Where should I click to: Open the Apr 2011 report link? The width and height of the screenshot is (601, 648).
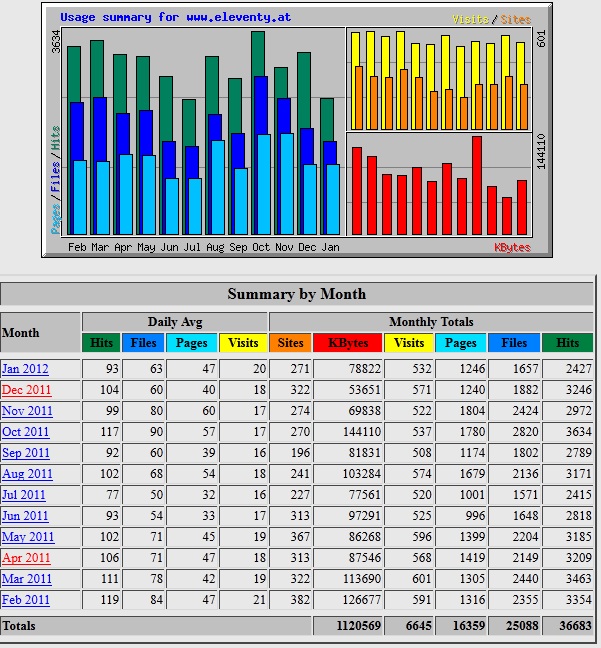26,558
